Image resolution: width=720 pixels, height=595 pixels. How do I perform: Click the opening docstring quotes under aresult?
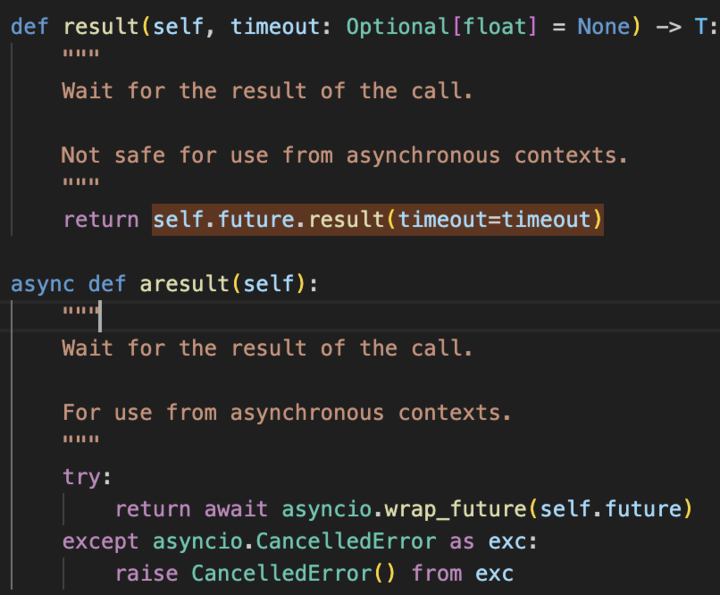click(80, 316)
